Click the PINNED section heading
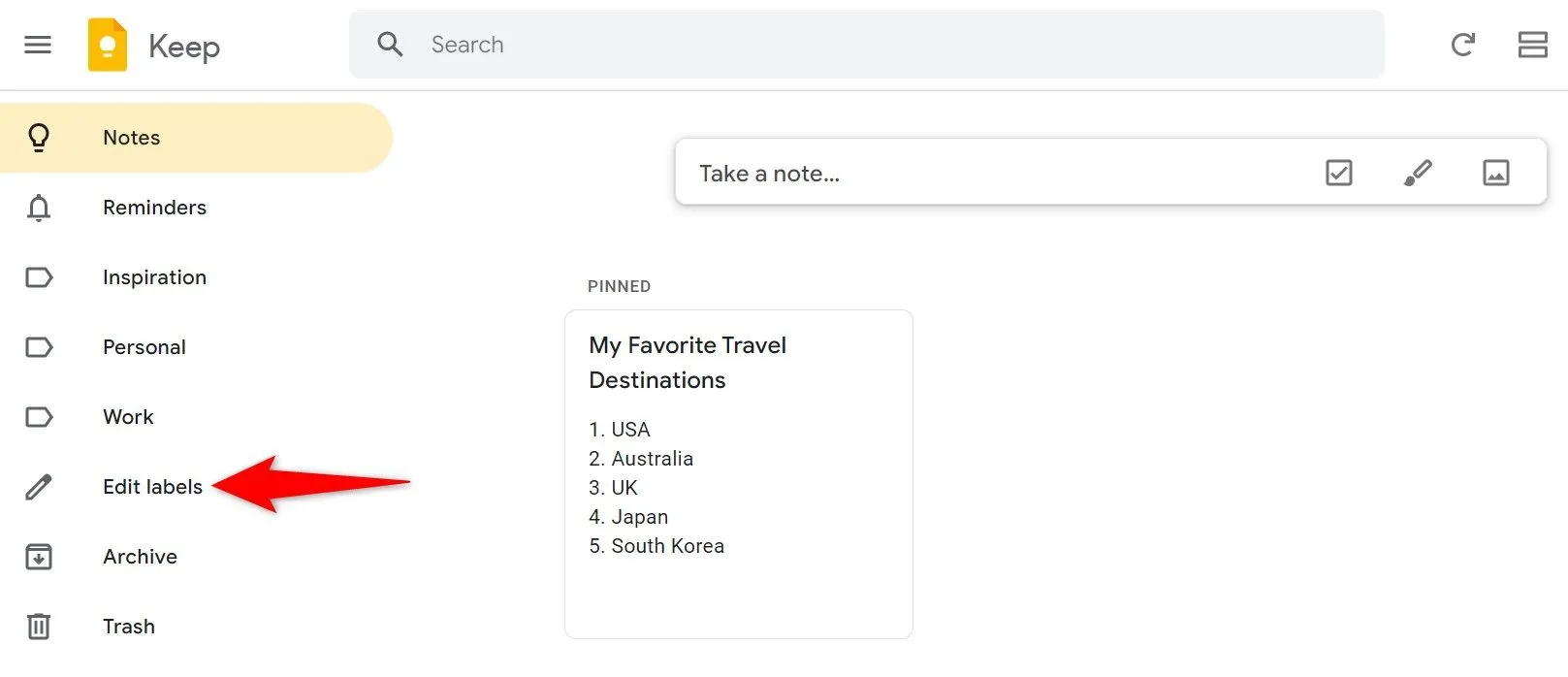The image size is (1568, 677). coord(619,286)
